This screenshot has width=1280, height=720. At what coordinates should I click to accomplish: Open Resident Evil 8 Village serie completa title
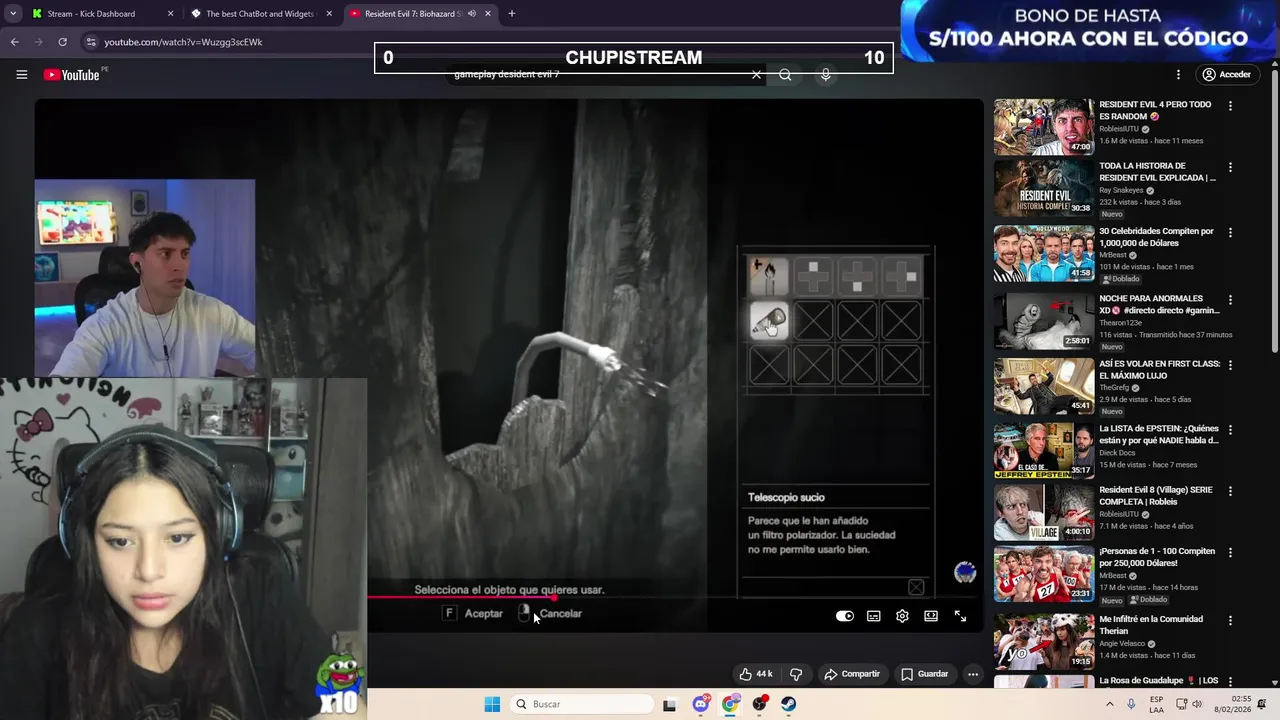(1155, 496)
